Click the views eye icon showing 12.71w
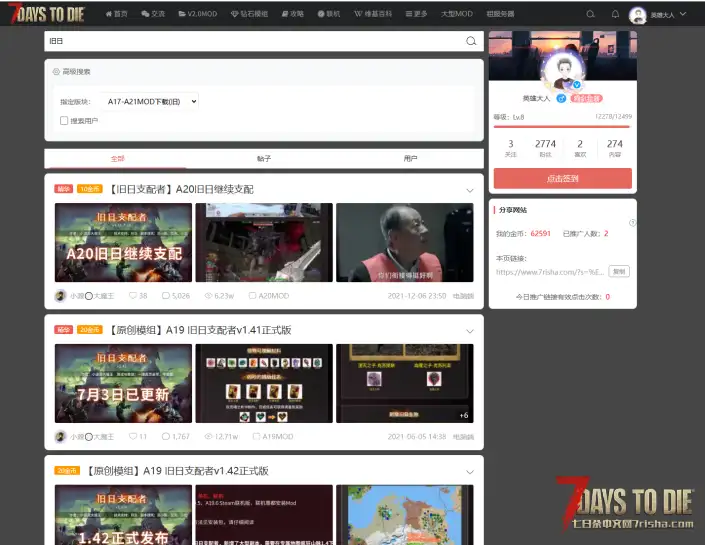 pos(208,436)
